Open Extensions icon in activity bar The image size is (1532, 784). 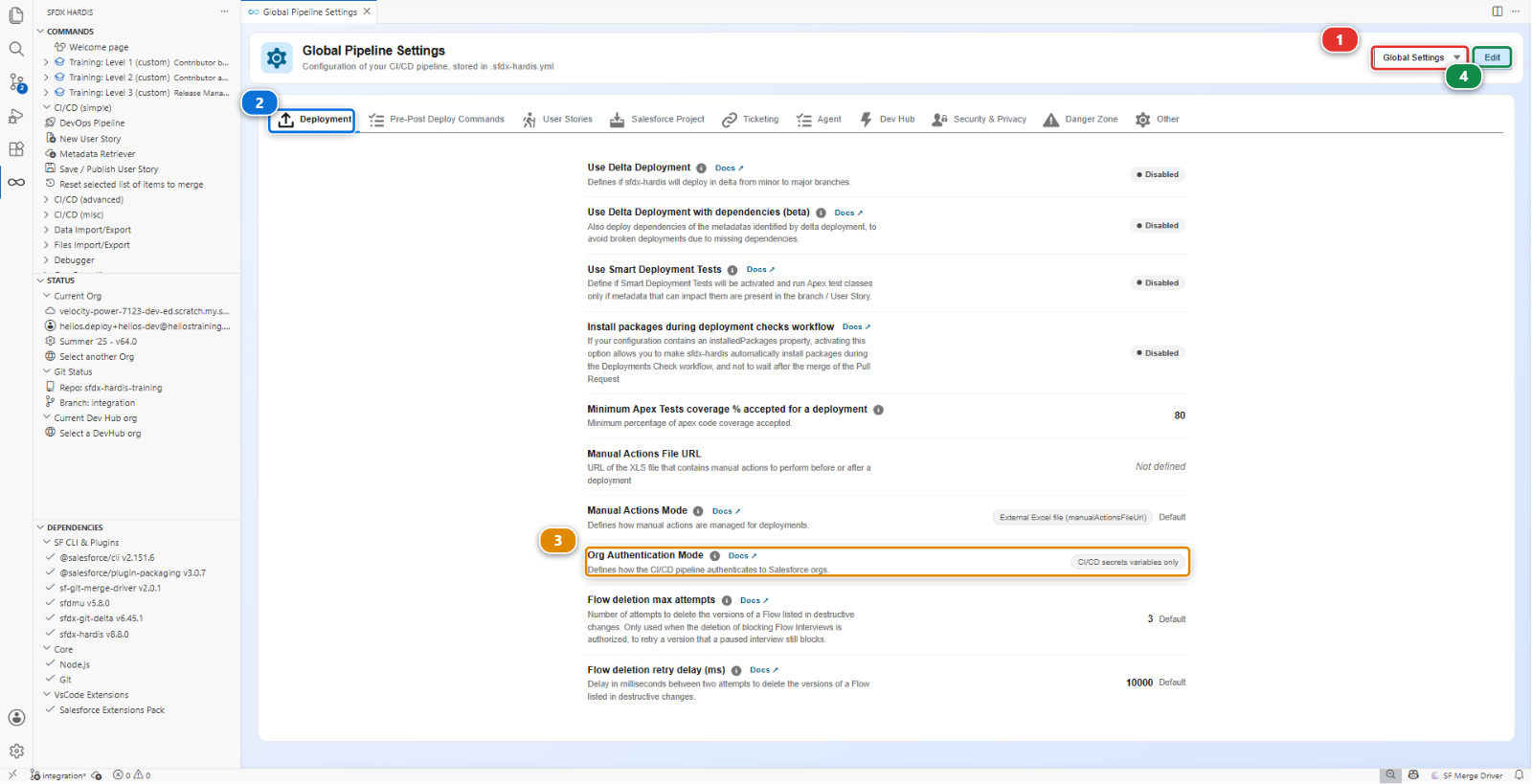[16, 149]
